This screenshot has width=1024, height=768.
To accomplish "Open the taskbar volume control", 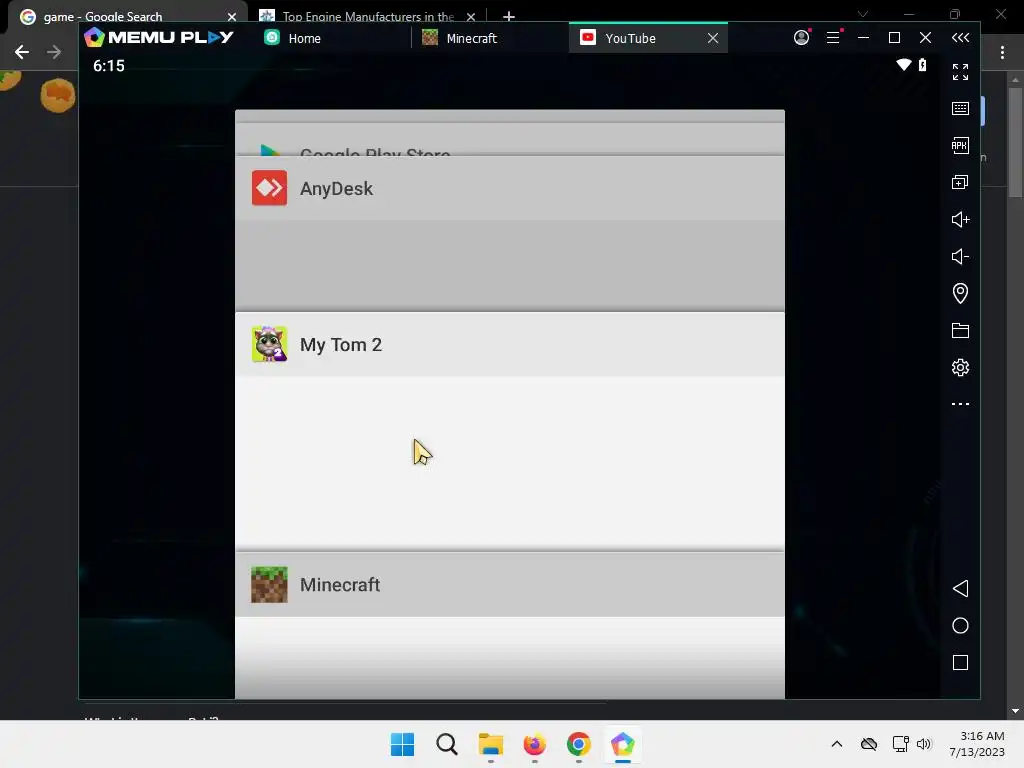I will coord(923,744).
